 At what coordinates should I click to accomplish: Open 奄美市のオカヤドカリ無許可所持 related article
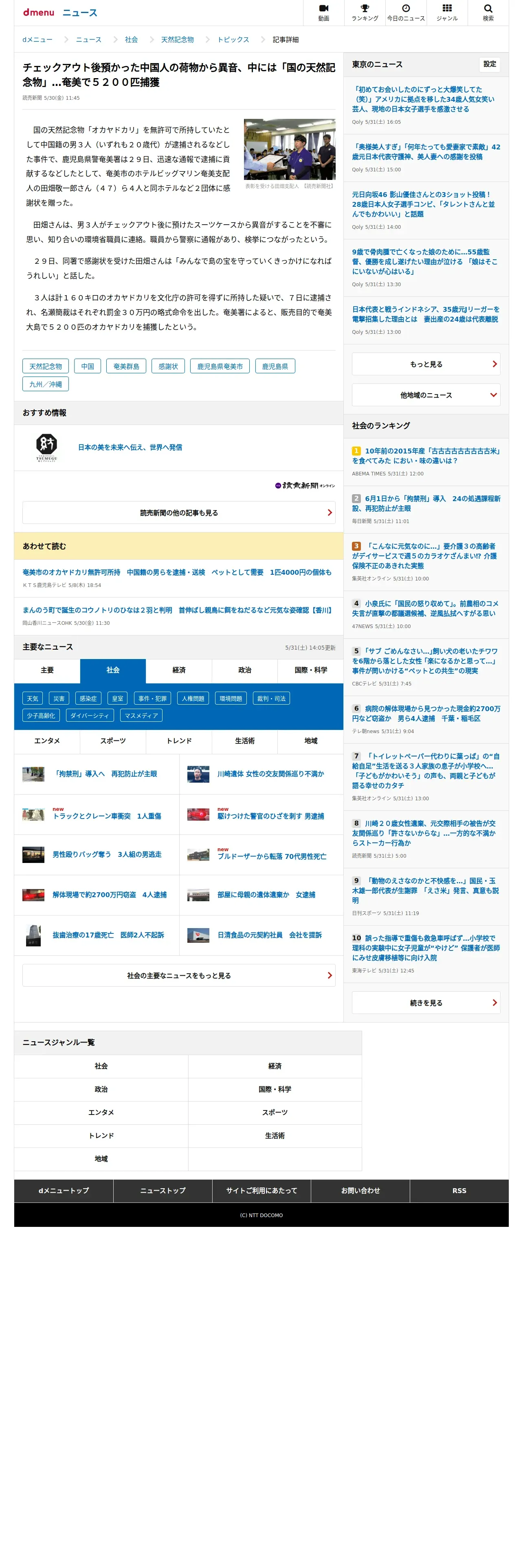(177, 572)
